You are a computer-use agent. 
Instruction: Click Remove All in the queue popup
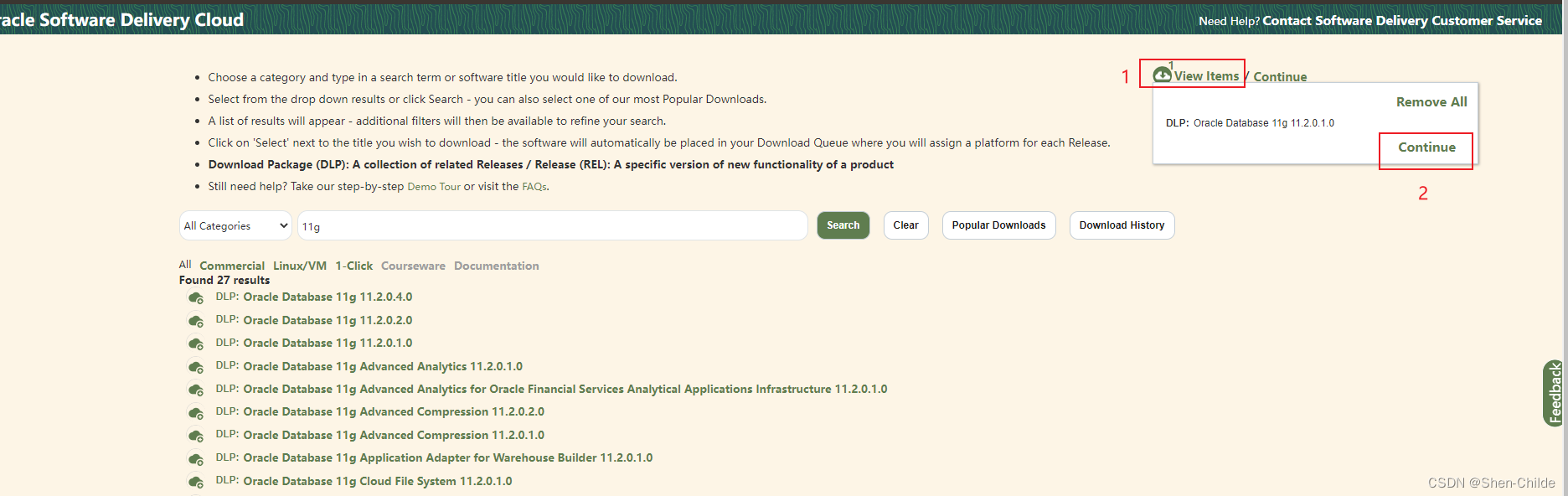click(1431, 102)
